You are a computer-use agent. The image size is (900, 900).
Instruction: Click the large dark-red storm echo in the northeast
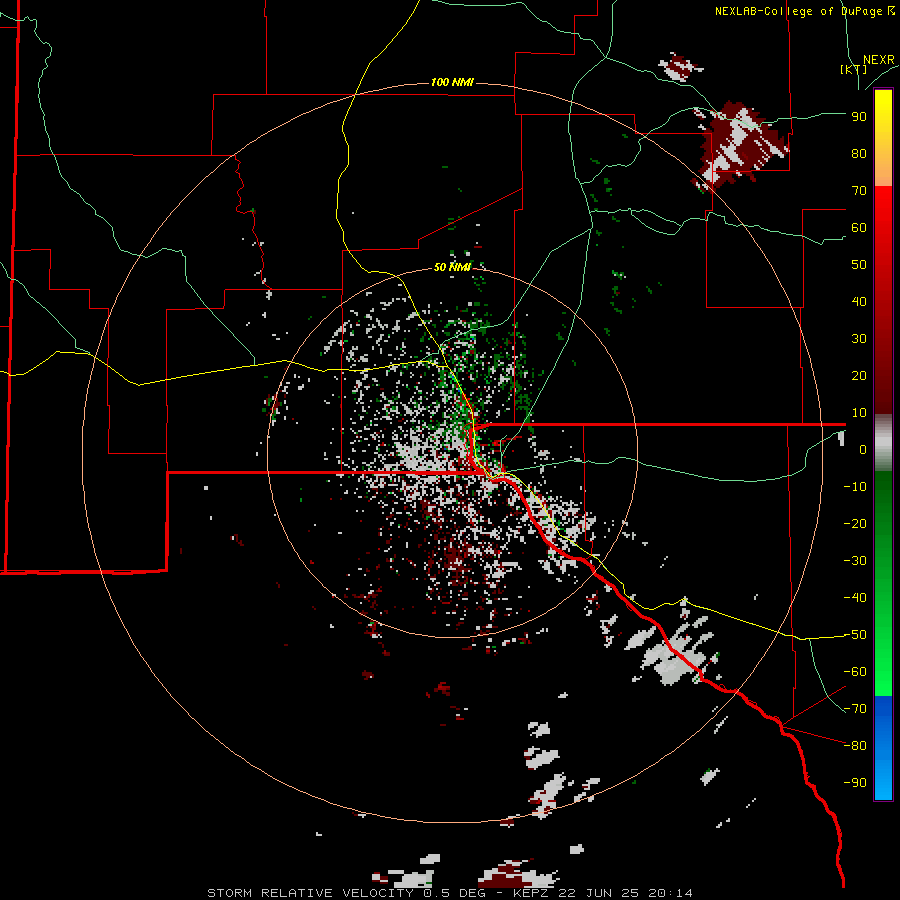pos(742,144)
